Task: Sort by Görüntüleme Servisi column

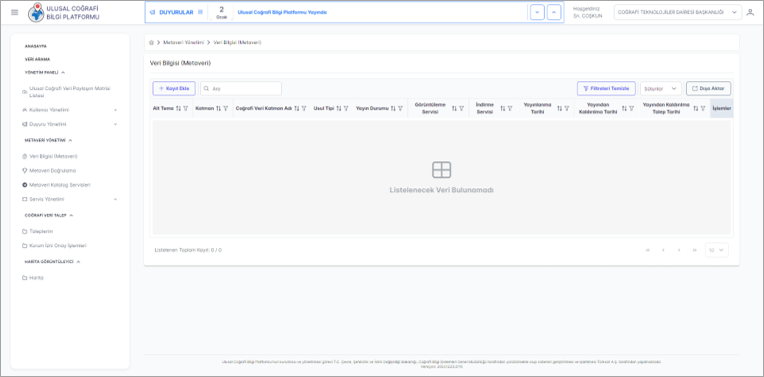Action: [x=454, y=108]
